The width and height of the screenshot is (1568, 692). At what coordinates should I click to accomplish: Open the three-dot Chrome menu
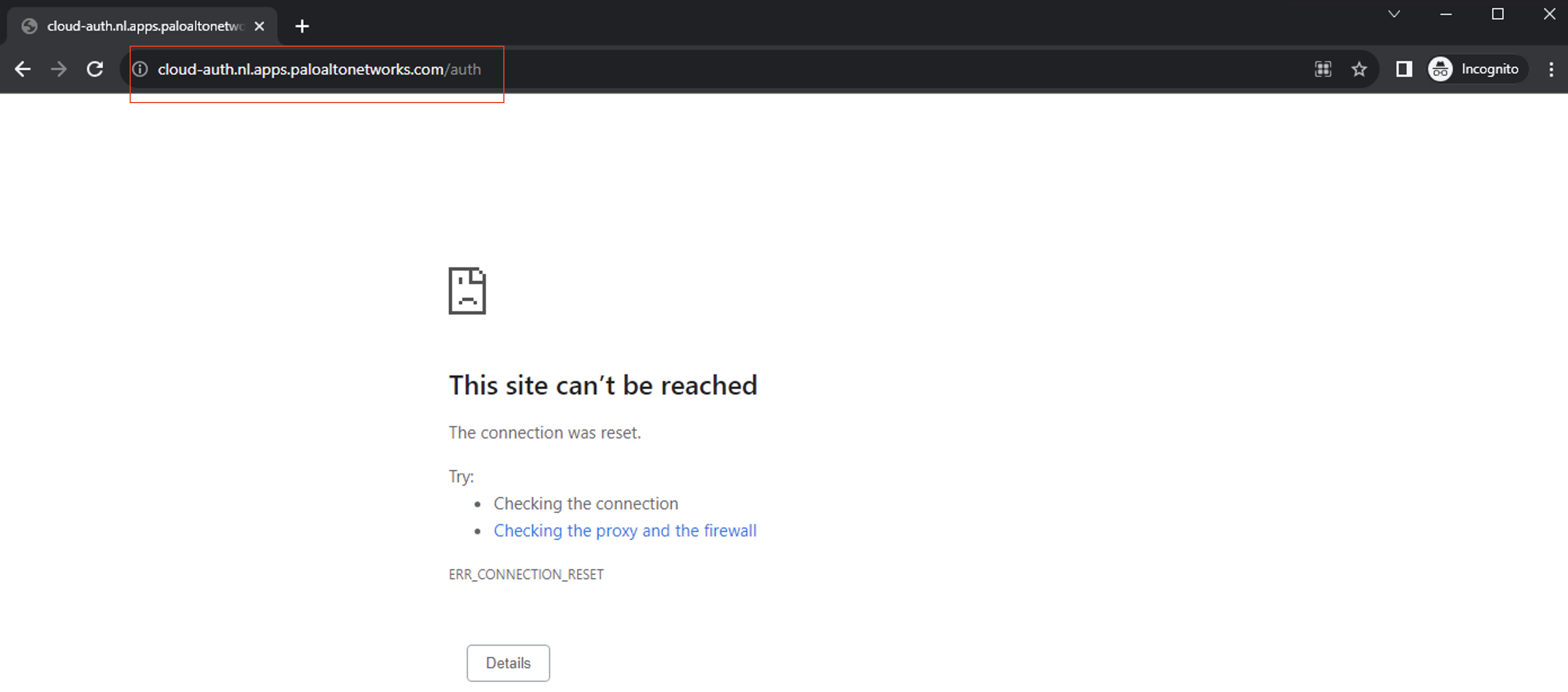point(1552,69)
